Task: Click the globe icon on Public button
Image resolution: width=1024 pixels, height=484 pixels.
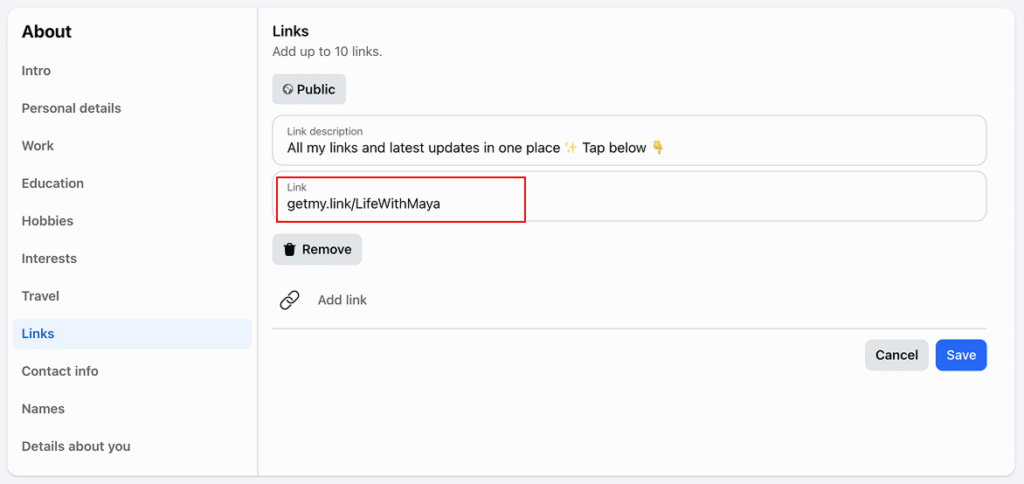Action: point(288,89)
